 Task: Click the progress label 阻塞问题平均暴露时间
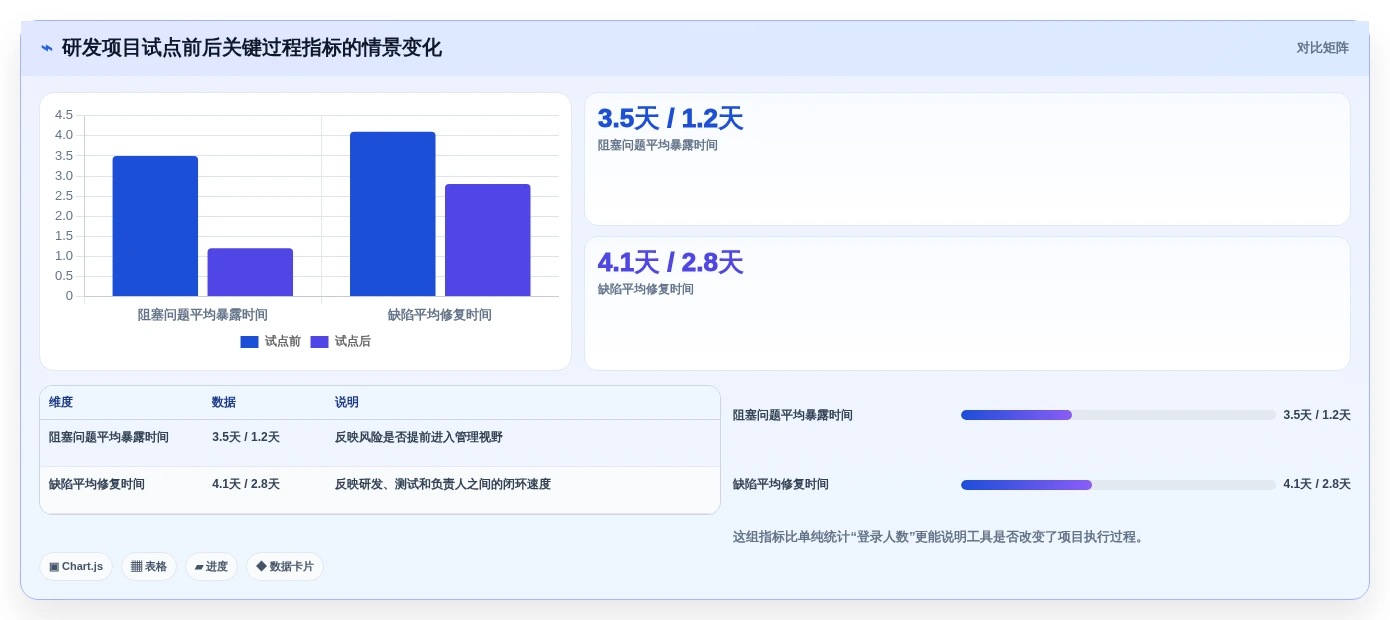coord(793,415)
